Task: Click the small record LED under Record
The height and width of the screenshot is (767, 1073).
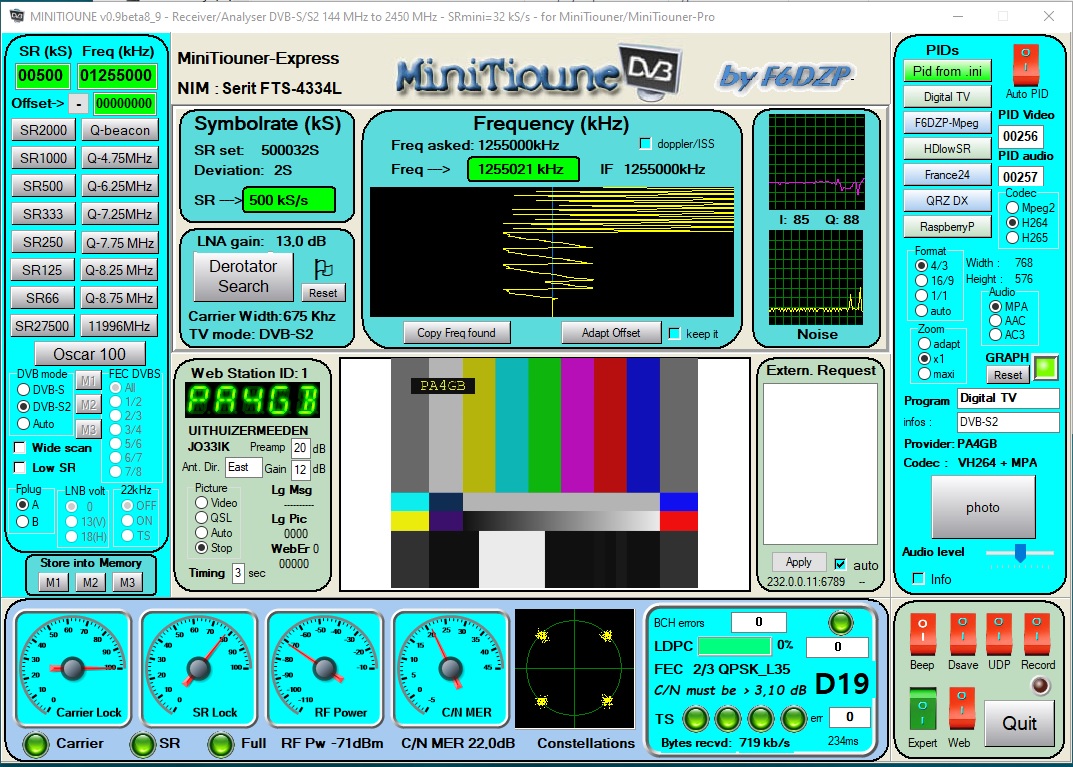Action: (x=1040, y=685)
